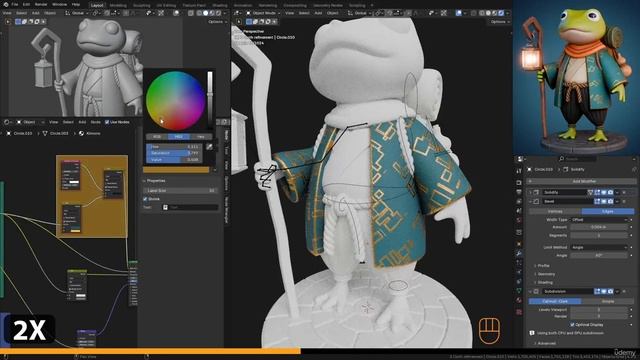The height and width of the screenshot is (360, 640).
Task: Collapse the Bevel modifier panel
Action: coord(530,202)
